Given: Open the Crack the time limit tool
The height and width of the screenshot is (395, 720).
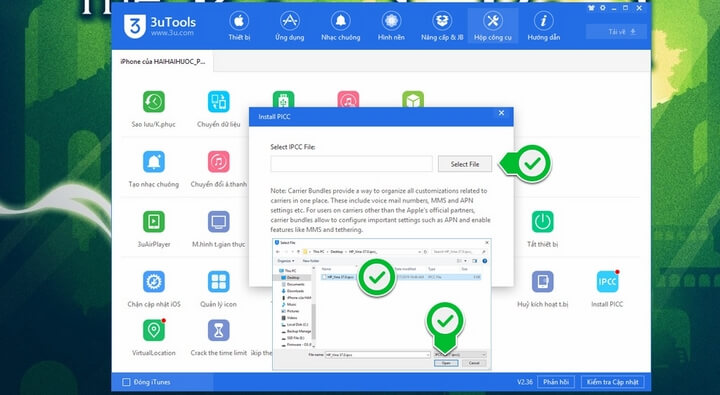Looking at the screenshot, I should (x=219, y=338).
